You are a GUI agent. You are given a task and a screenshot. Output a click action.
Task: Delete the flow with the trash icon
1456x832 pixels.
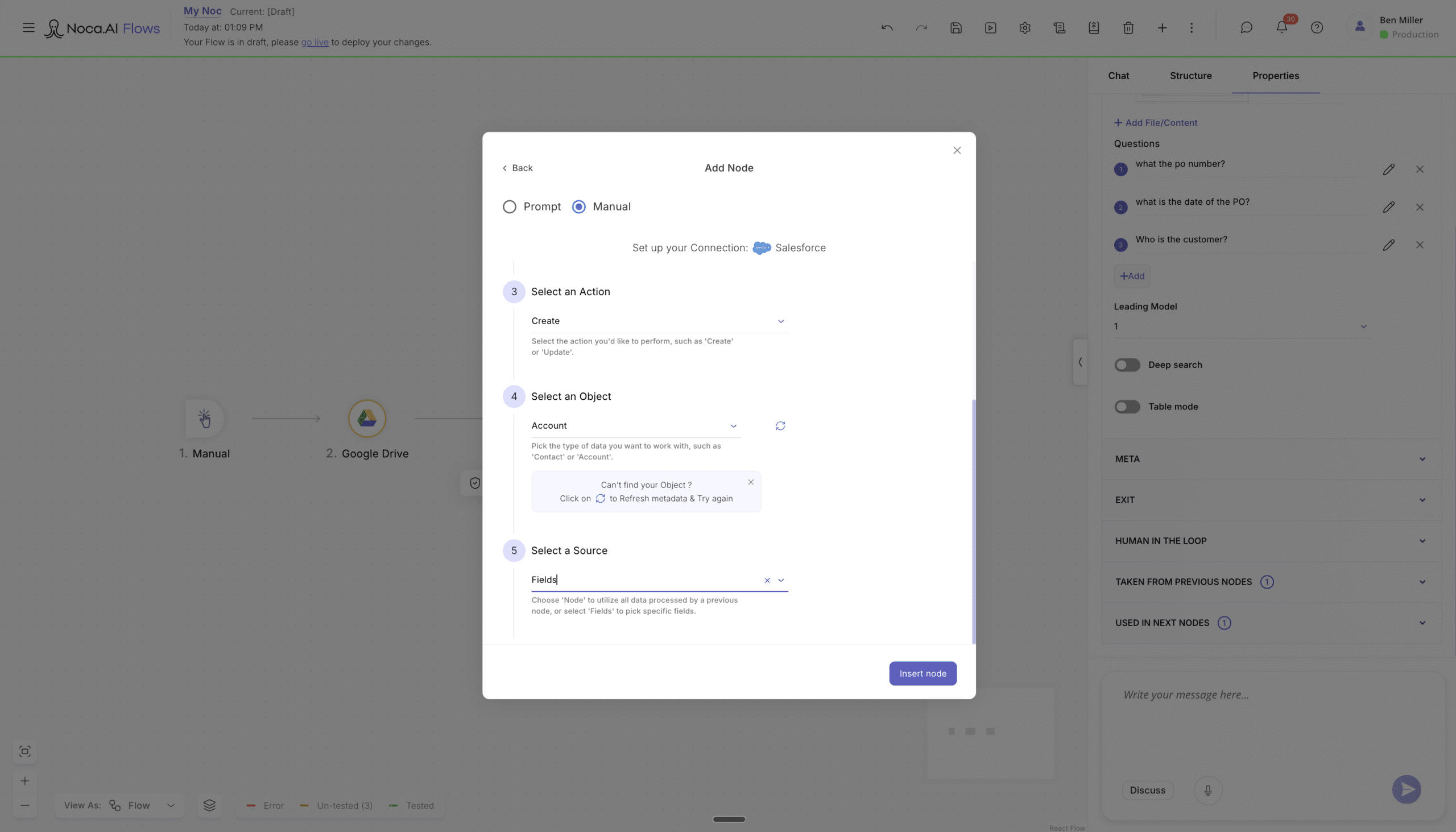point(1128,27)
